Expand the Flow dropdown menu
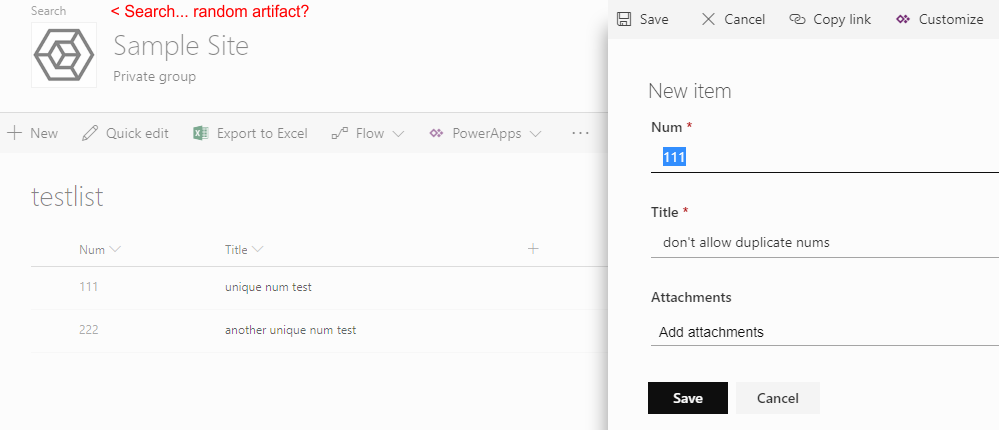The width and height of the screenshot is (999, 430). coord(398,134)
